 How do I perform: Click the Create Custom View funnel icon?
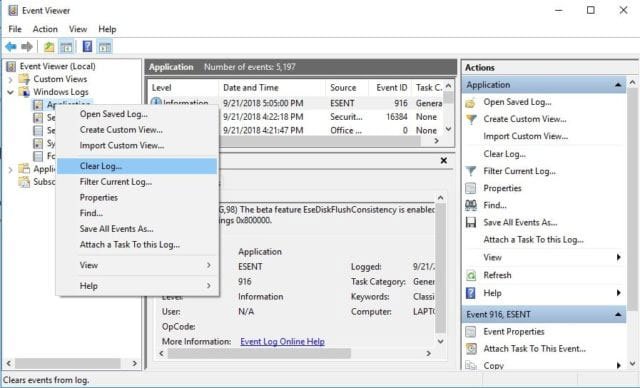[x=471, y=120]
